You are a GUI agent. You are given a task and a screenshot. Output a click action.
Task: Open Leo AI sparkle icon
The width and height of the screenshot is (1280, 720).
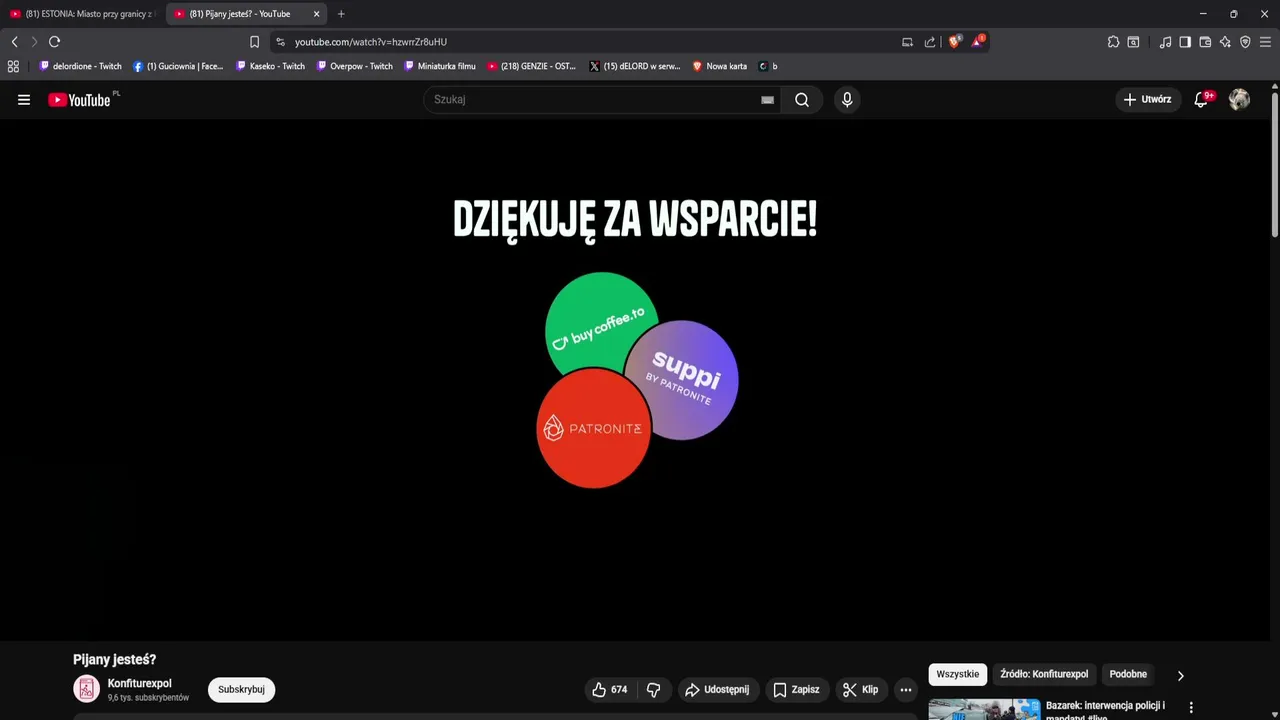click(x=1225, y=42)
